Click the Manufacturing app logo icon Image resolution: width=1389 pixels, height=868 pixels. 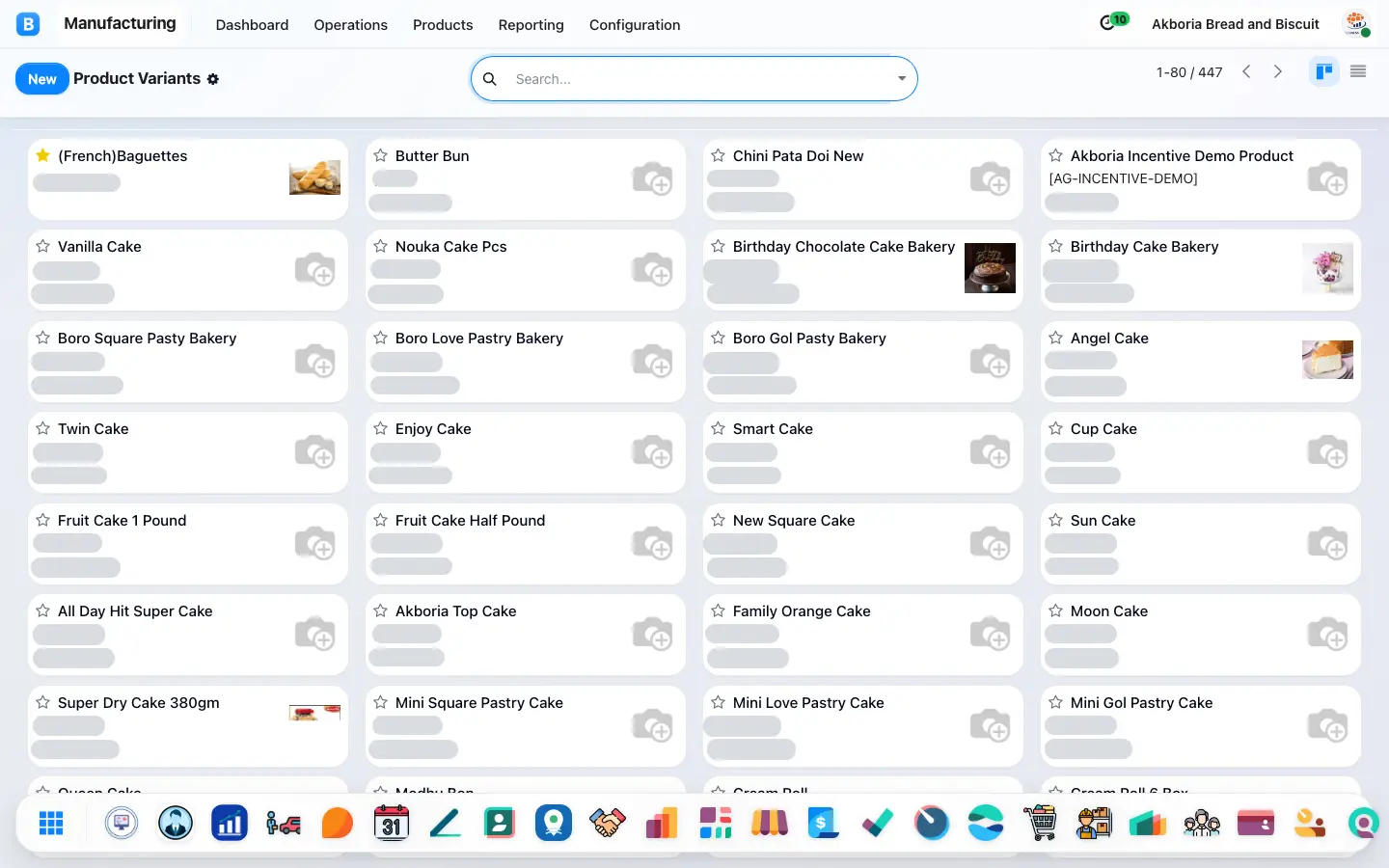pyautogui.click(x=28, y=24)
